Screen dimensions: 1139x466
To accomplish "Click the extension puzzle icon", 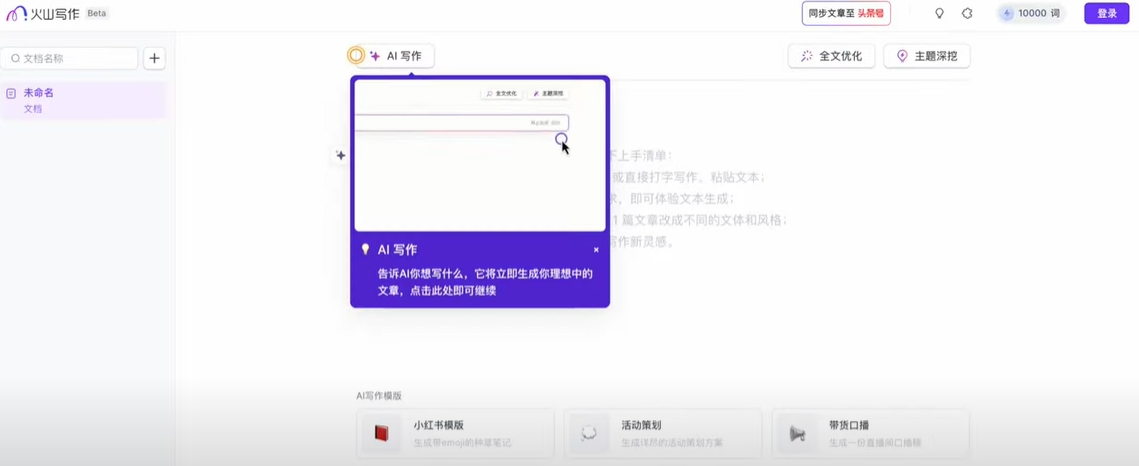I will point(967,13).
